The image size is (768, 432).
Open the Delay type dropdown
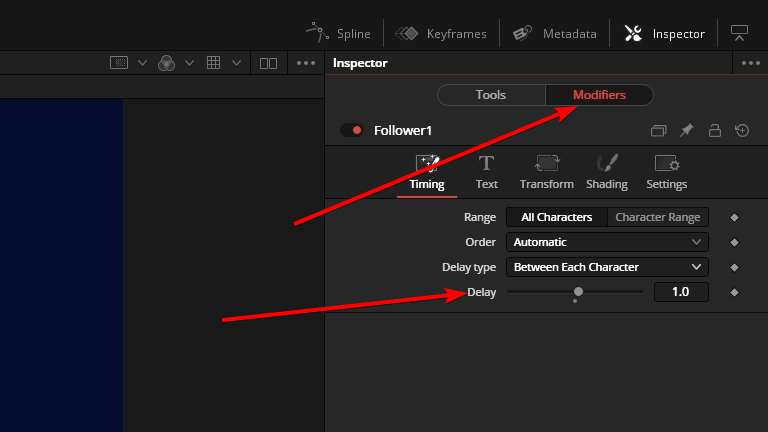tap(607, 267)
